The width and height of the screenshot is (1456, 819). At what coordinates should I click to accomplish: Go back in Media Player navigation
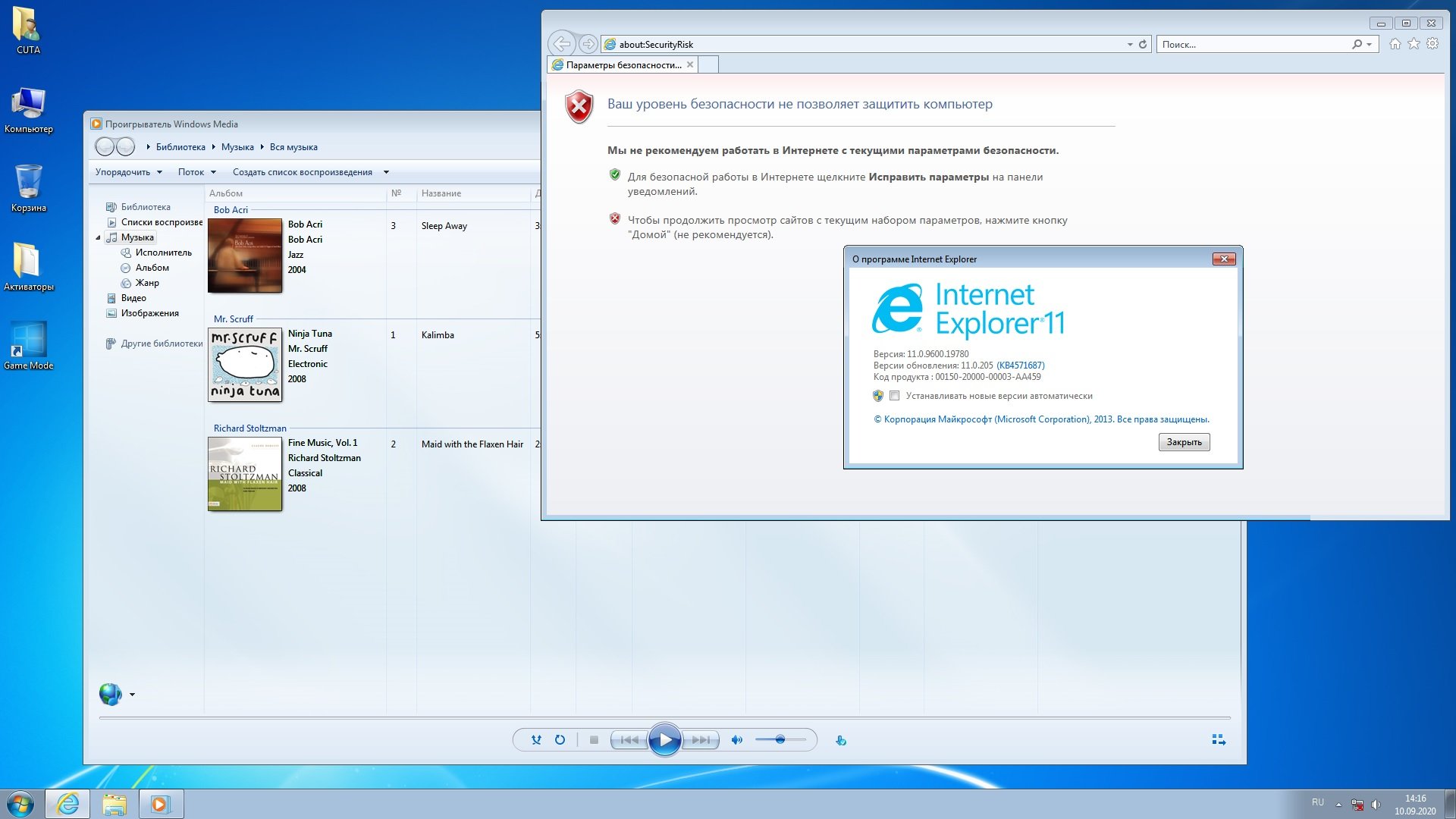point(105,146)
